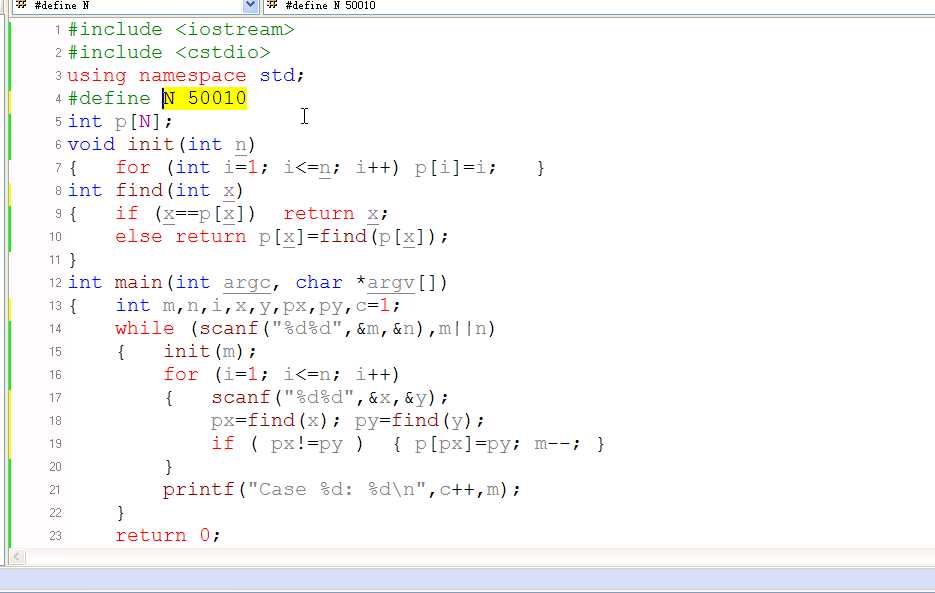Click line number 22 in the gutter
Viewport: 935px width, 593px height.
[x=55, y=512]
